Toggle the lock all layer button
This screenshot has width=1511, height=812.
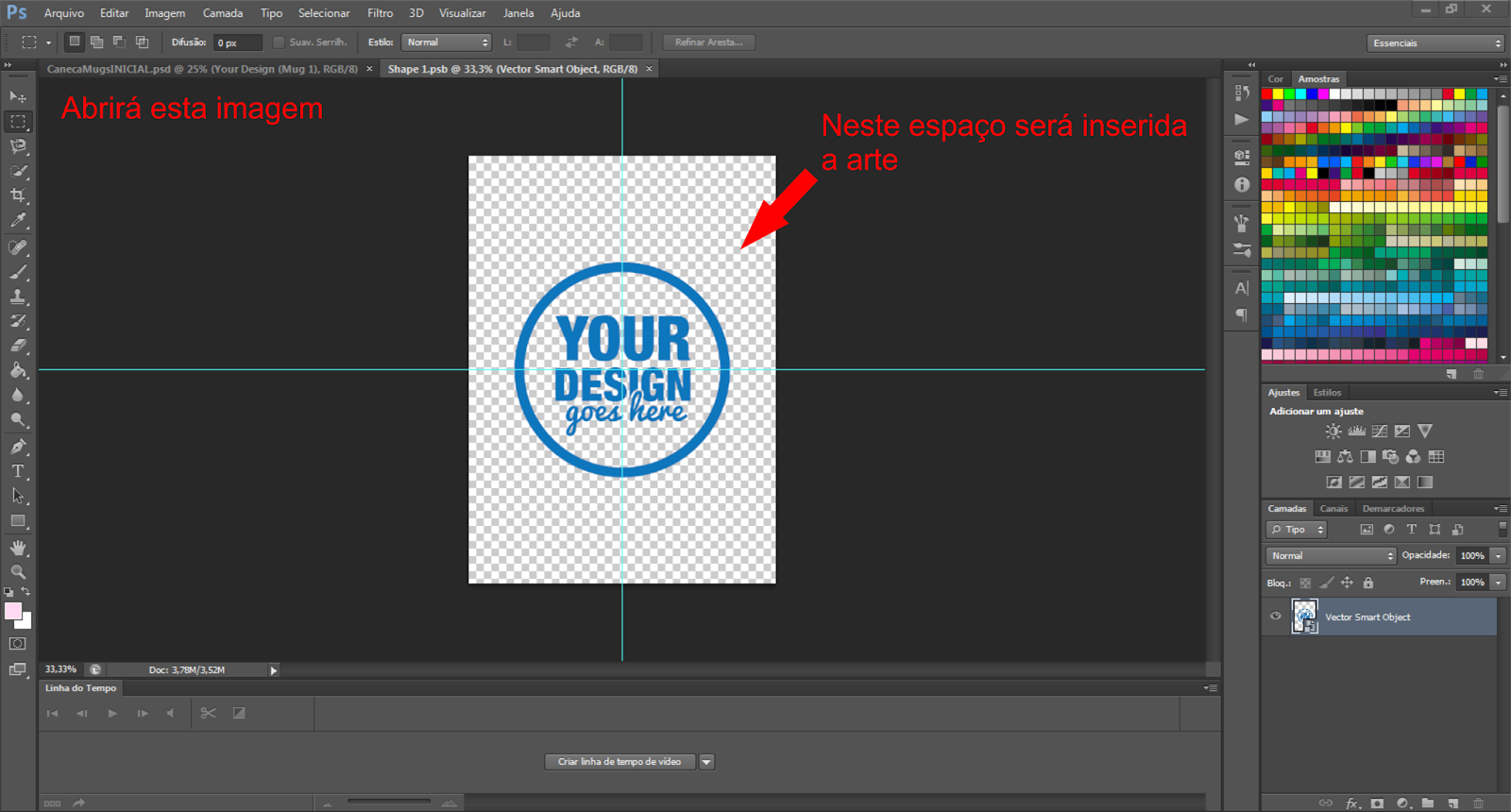[1368, 583]
